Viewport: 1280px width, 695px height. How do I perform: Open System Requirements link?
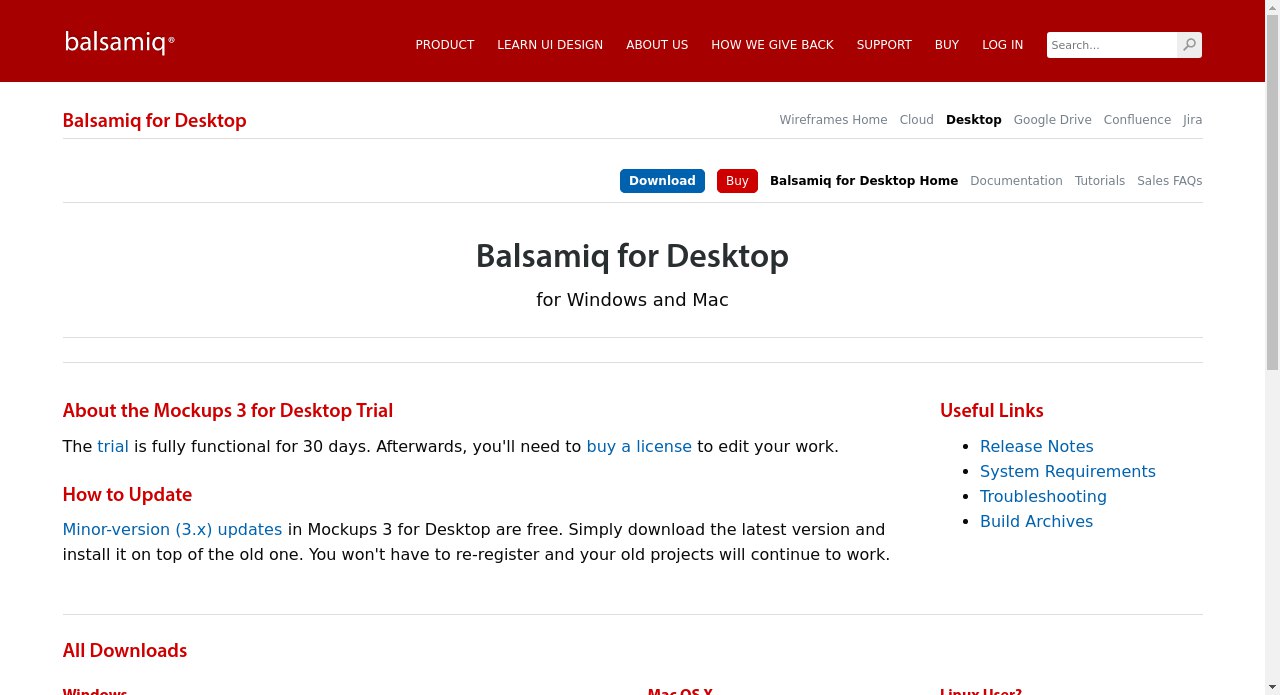click(x=1067, y=472)
